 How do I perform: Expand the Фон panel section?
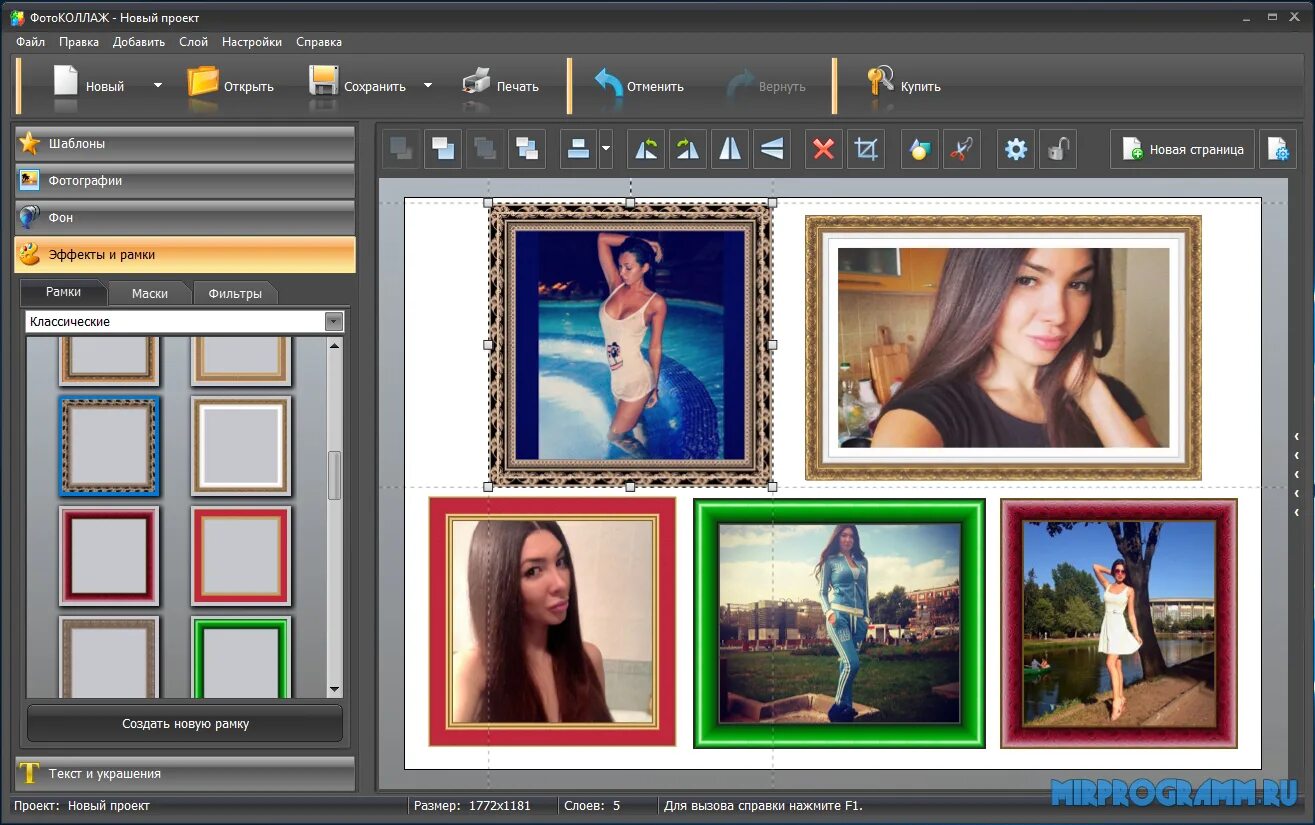coord(185,217)
